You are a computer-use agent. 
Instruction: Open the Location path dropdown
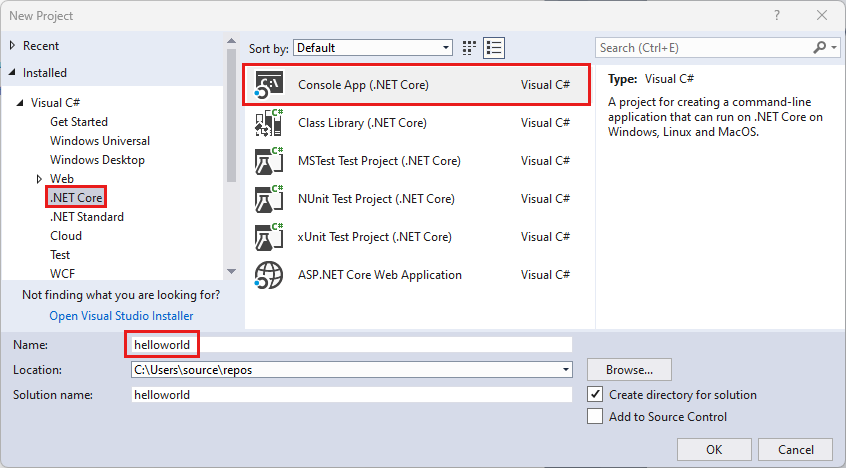click(x=566, y=370)
